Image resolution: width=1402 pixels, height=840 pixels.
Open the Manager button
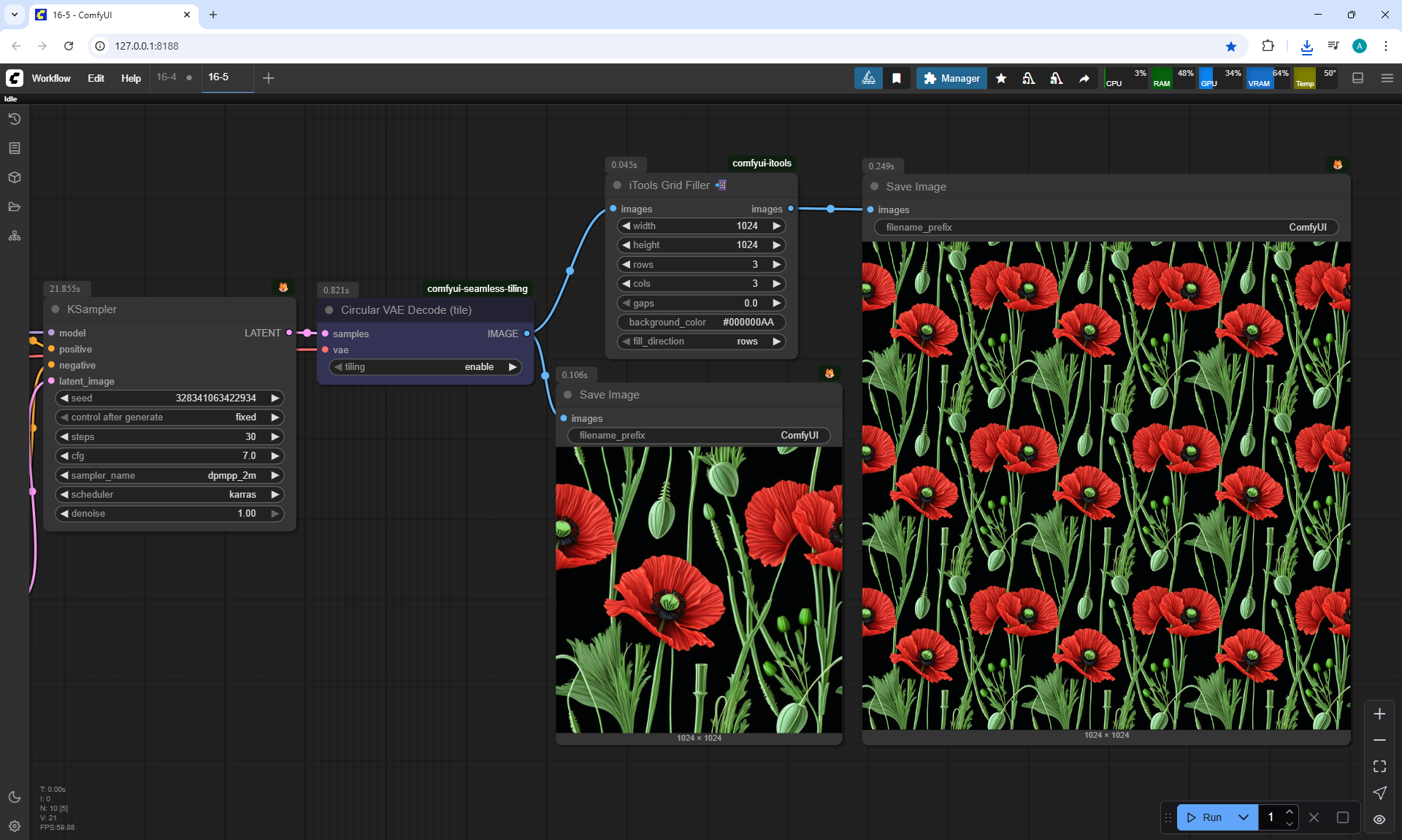pos(951,78)
